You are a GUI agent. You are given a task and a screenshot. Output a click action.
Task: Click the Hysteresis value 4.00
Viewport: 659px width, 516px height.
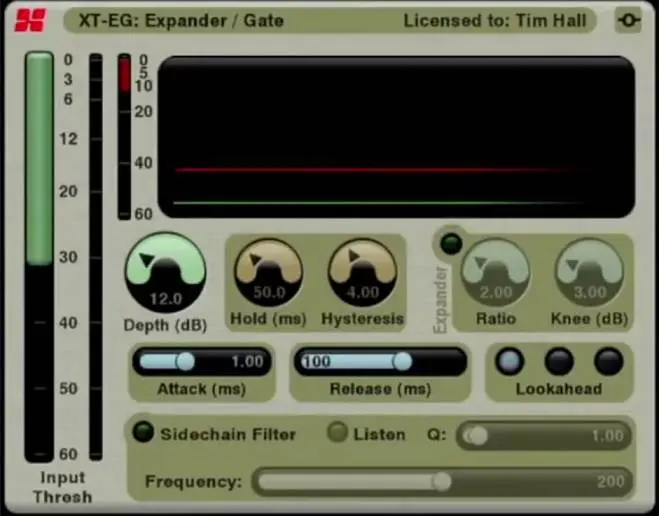pyautogui.click(x=363, y=292)
